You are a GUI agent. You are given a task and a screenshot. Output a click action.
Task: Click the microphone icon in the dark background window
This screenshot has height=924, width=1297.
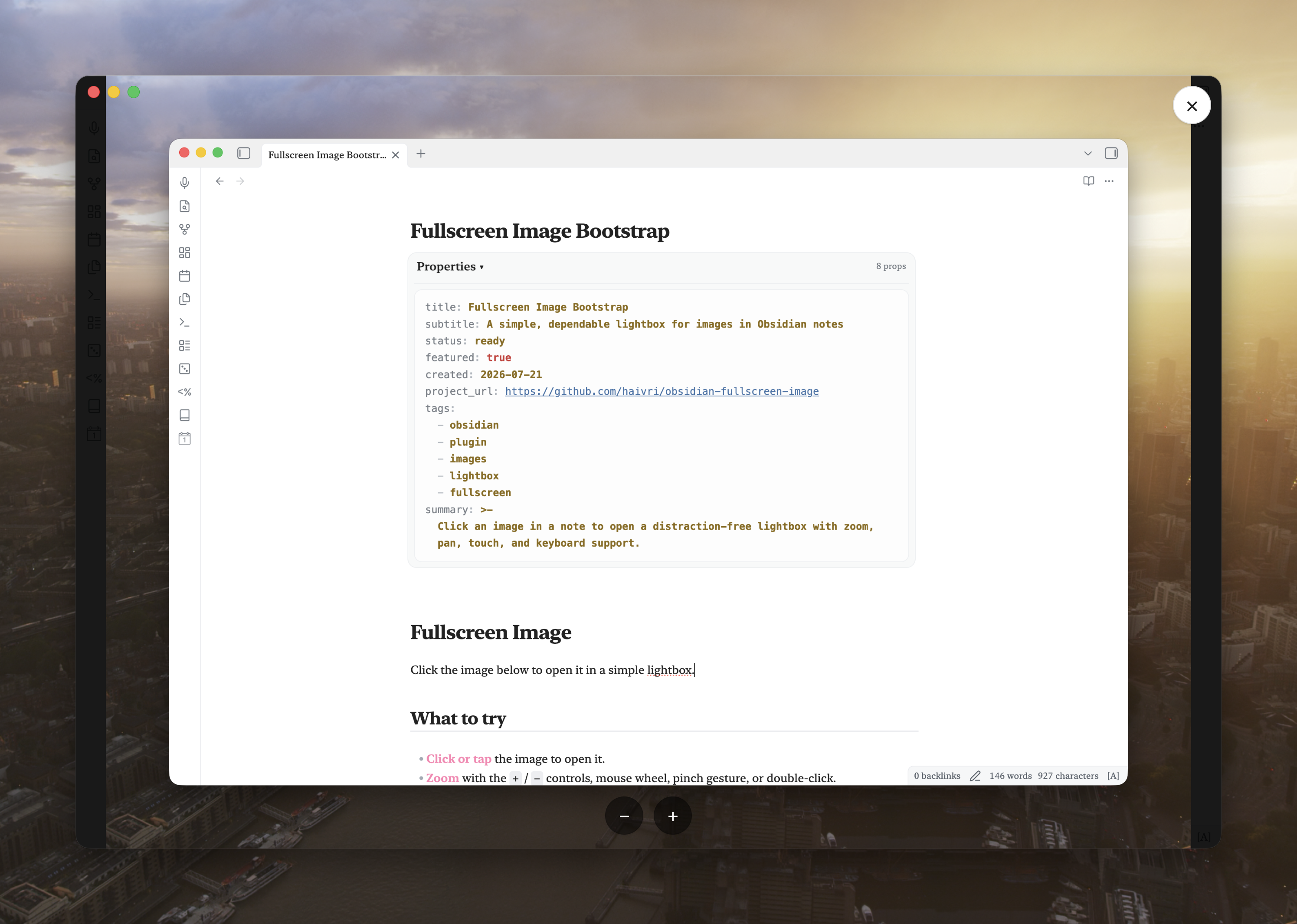(94, 128)
